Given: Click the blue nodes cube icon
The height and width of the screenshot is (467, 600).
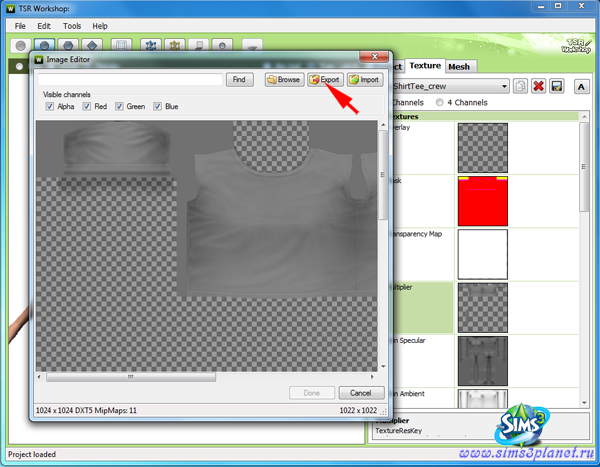Looking at the screenshot, I should click(x=151, y=46).
